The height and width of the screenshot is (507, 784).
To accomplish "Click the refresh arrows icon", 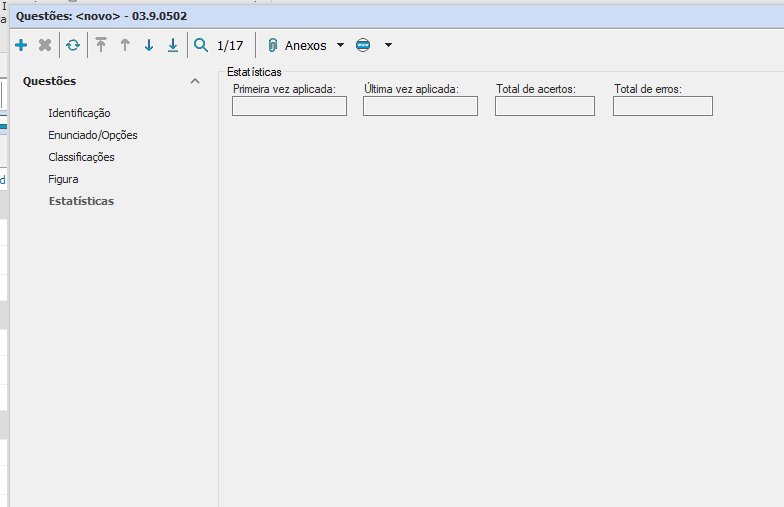I will click(x=73, y=45).
